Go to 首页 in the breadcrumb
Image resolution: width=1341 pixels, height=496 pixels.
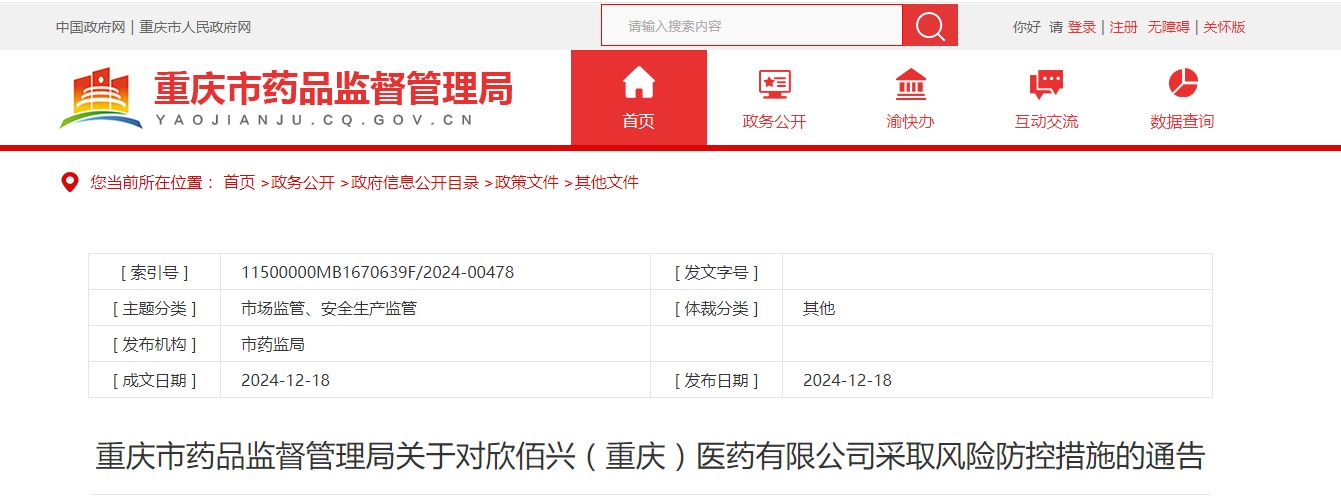click(x=239, y=182)
